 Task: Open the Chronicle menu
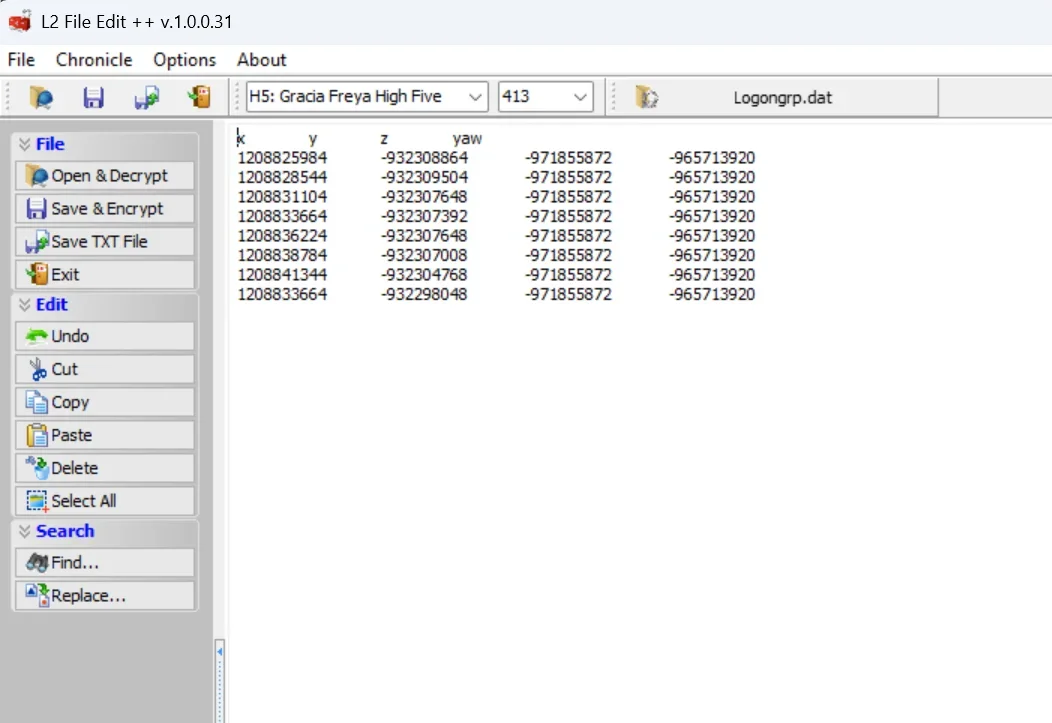[x=94, y=60]
